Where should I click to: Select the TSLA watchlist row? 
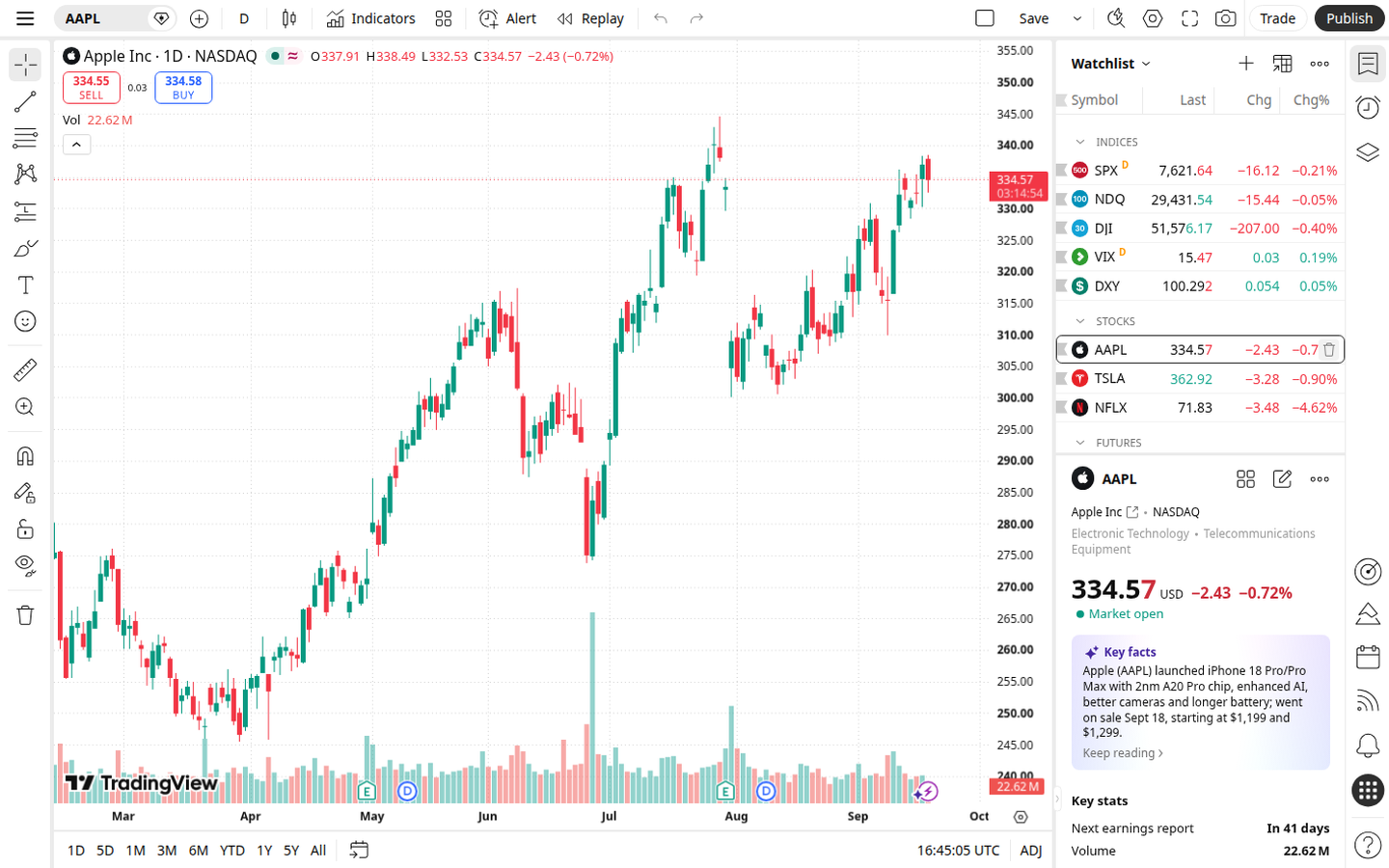(1200, 379)
